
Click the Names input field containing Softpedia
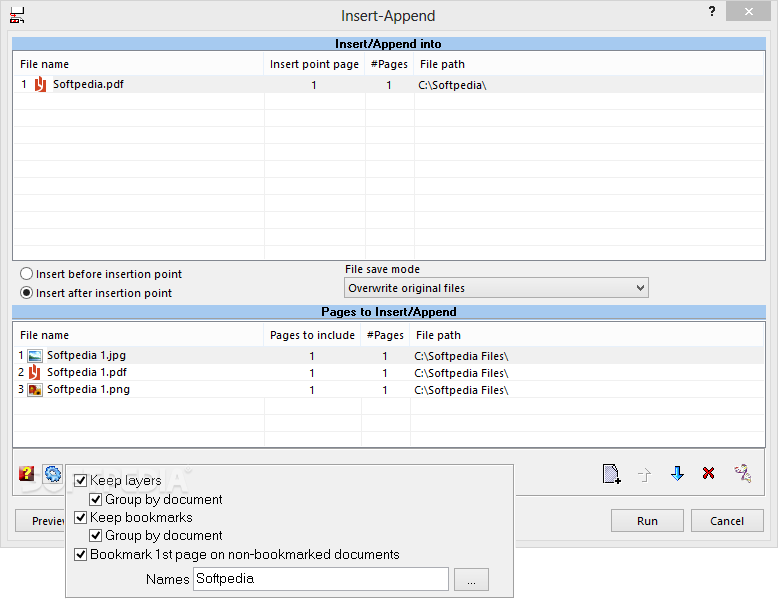pos(321,579)
